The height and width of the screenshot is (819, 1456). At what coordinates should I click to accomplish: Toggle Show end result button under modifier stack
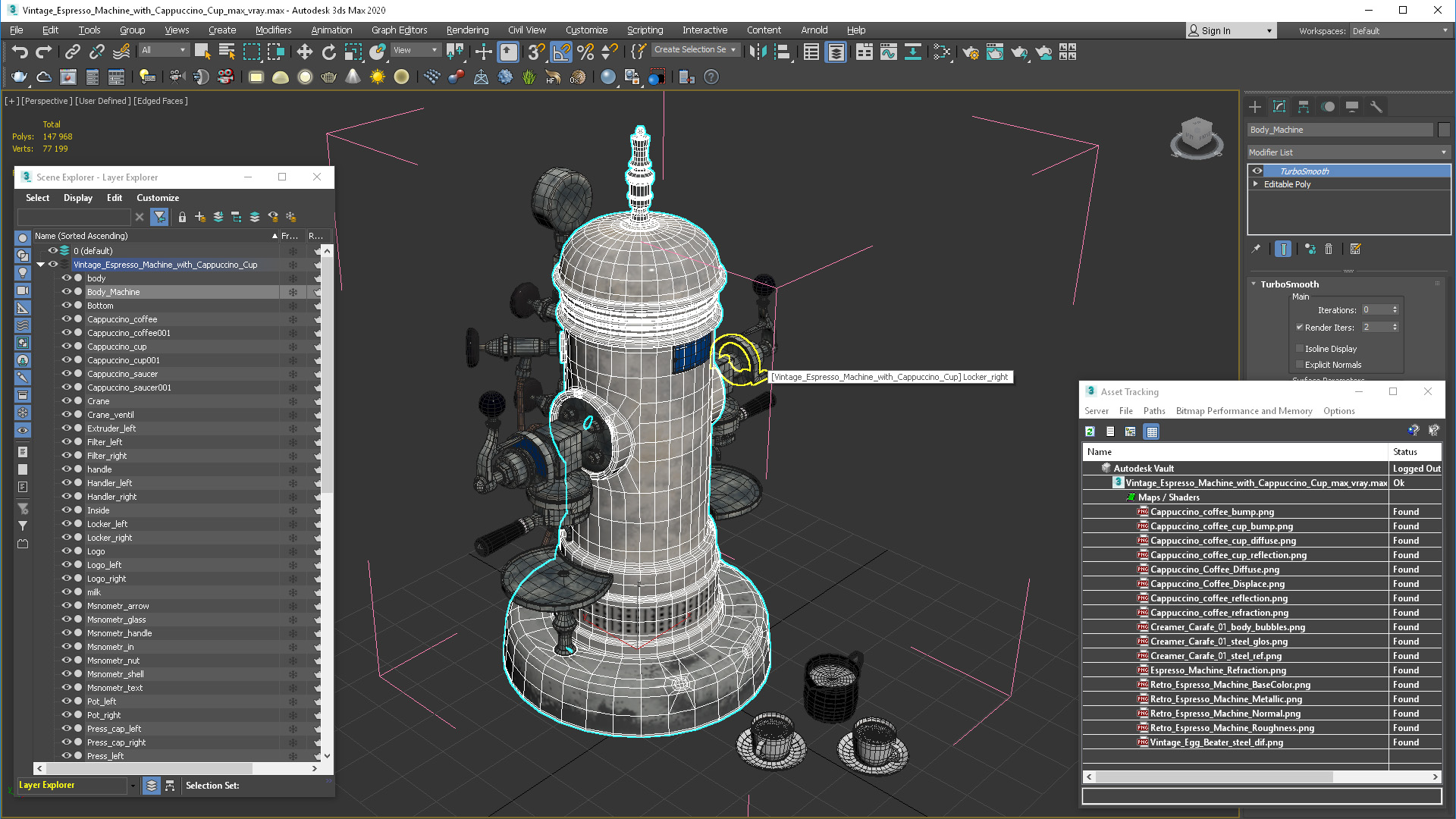[1283, 249]
